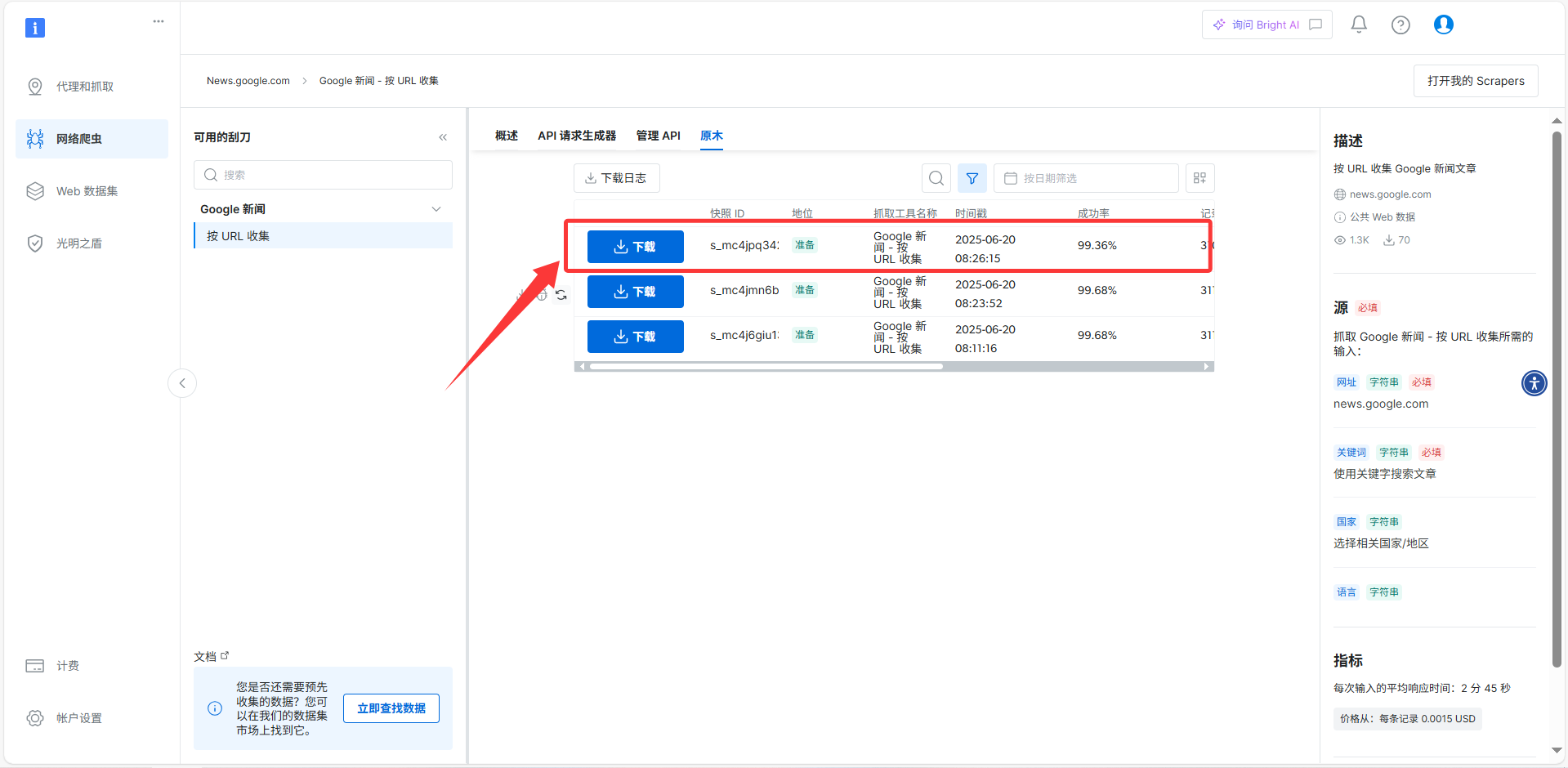Click the 询问 Bright AI button
The image size is (1568, 768).
coord(1266,25)
